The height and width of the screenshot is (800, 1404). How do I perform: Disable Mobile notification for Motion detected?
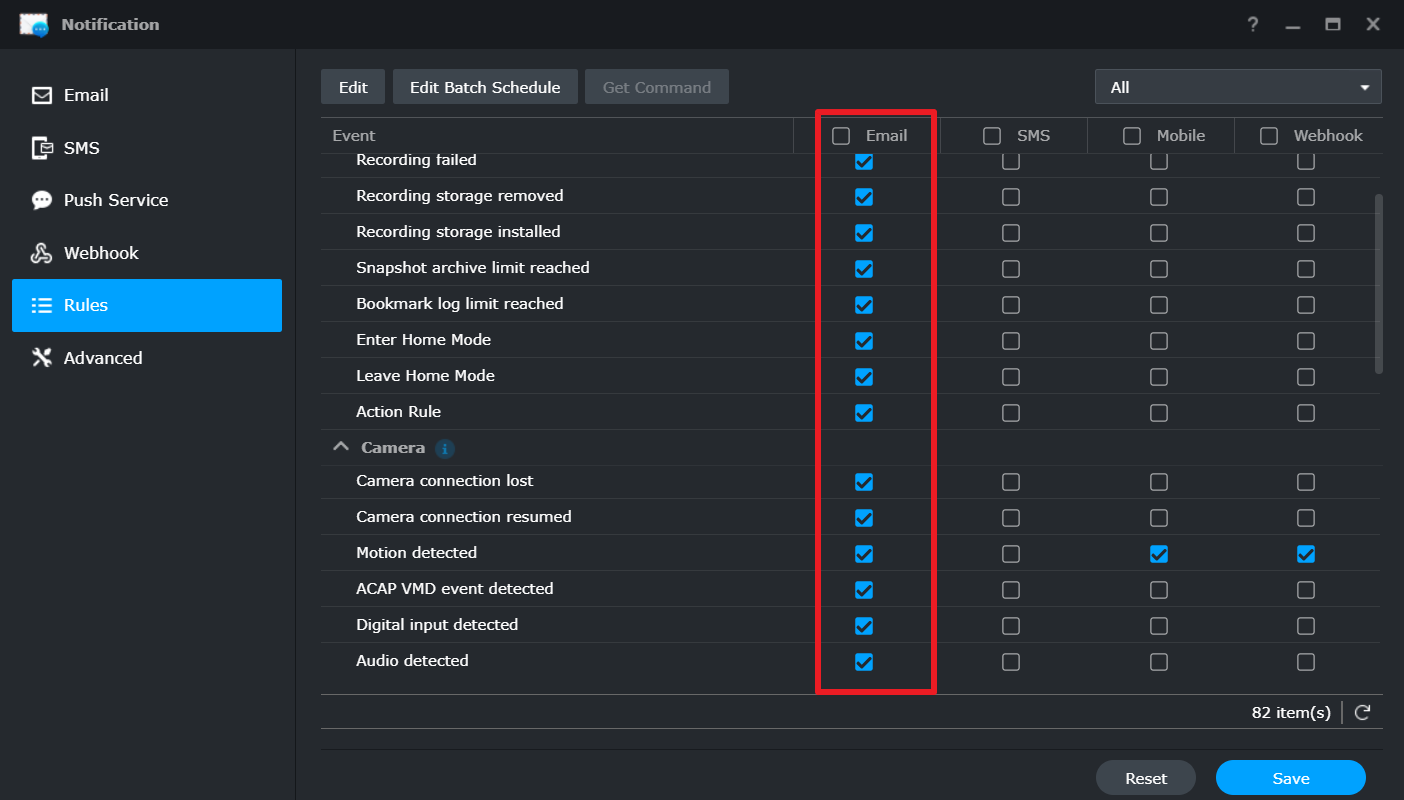(x=1158, y=554)
